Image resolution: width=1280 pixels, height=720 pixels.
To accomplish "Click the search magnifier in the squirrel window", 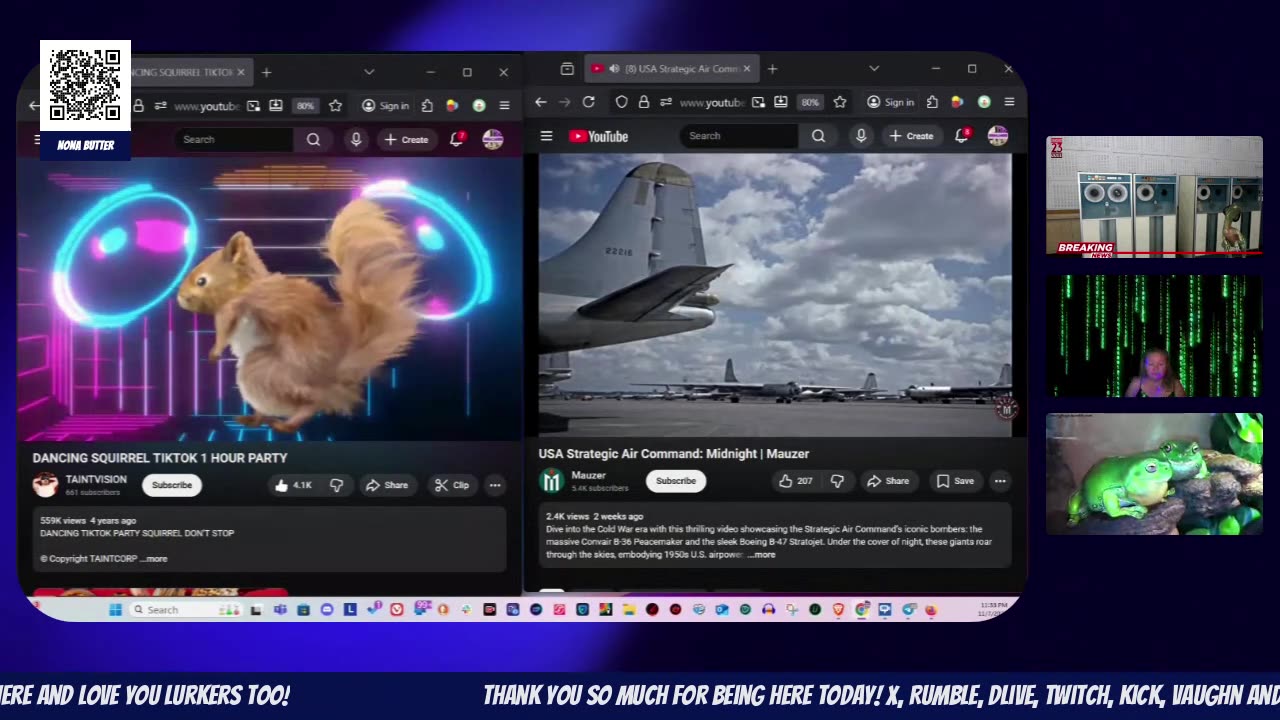I will 313,140.
